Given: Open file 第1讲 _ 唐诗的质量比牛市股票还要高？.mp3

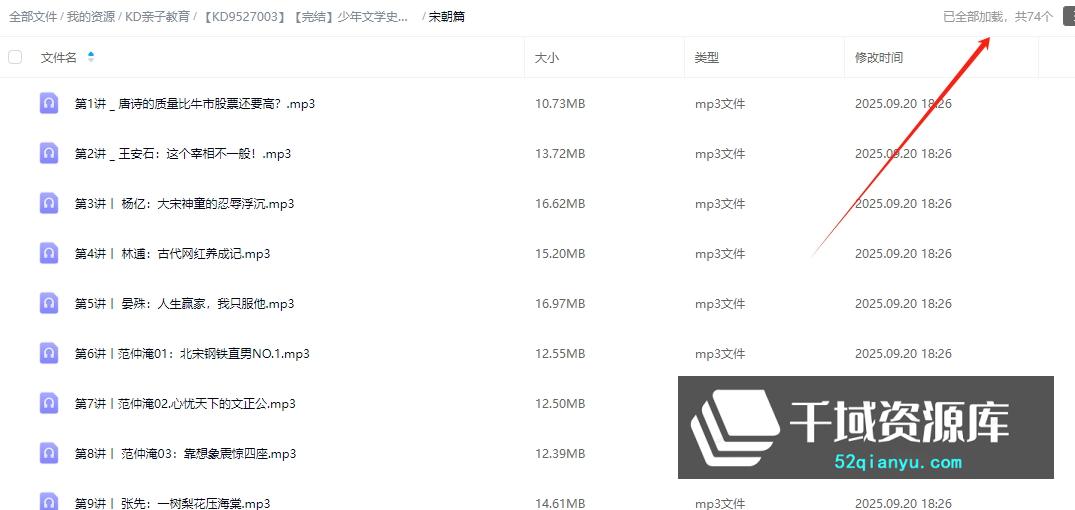Looking at the screenshot, I should point(195,104).
